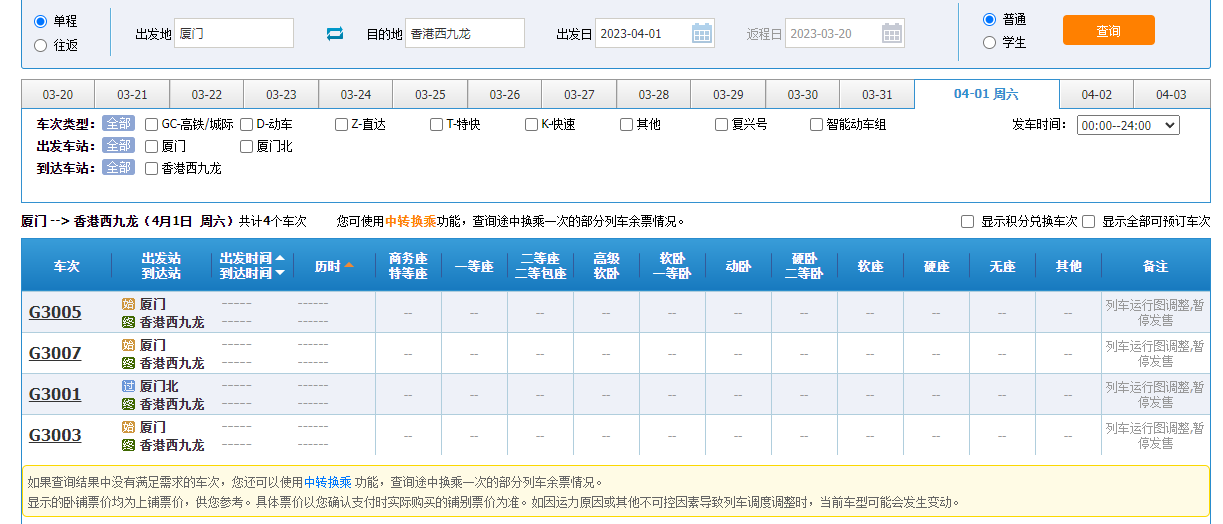The width and height of the screenshot is (1223, 524).
Task: Select the 学生 ticket radio button
Action: (x=989, y=43)
